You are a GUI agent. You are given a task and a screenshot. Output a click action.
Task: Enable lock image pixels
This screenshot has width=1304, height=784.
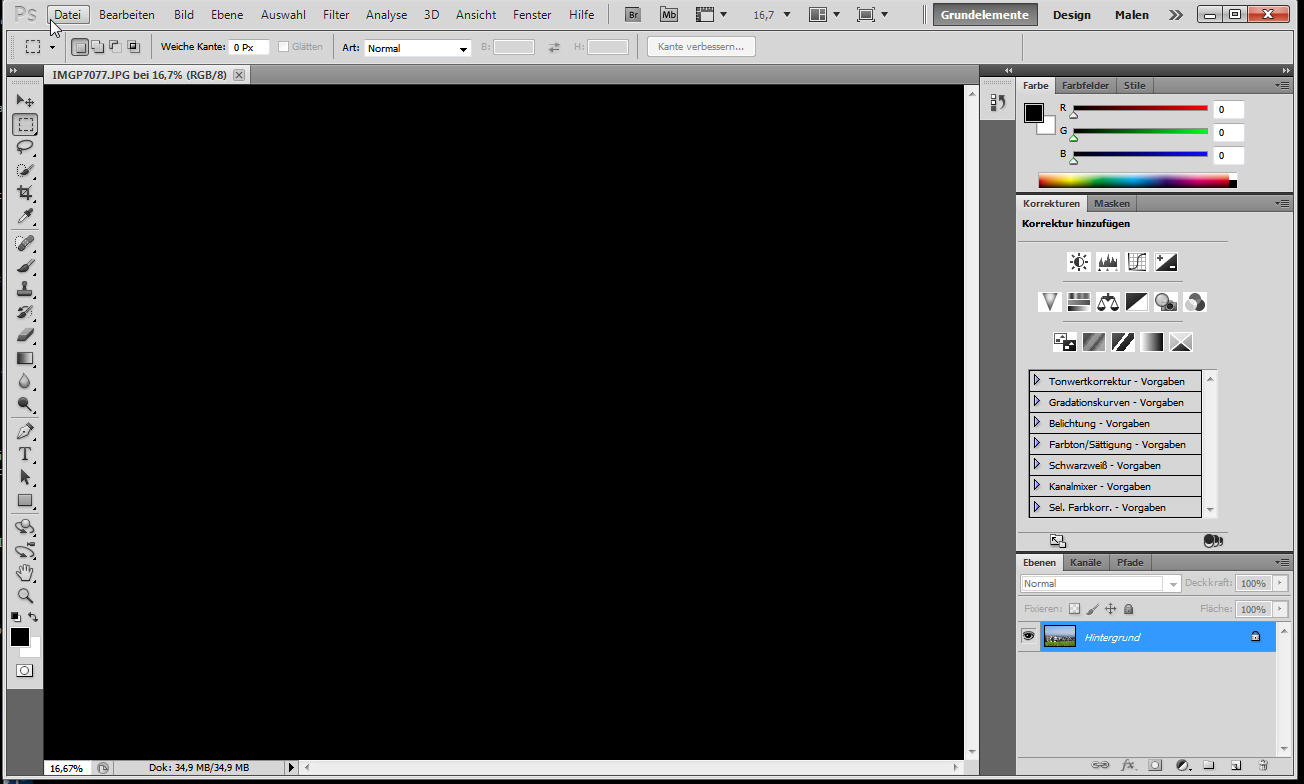pos(1092,608)
